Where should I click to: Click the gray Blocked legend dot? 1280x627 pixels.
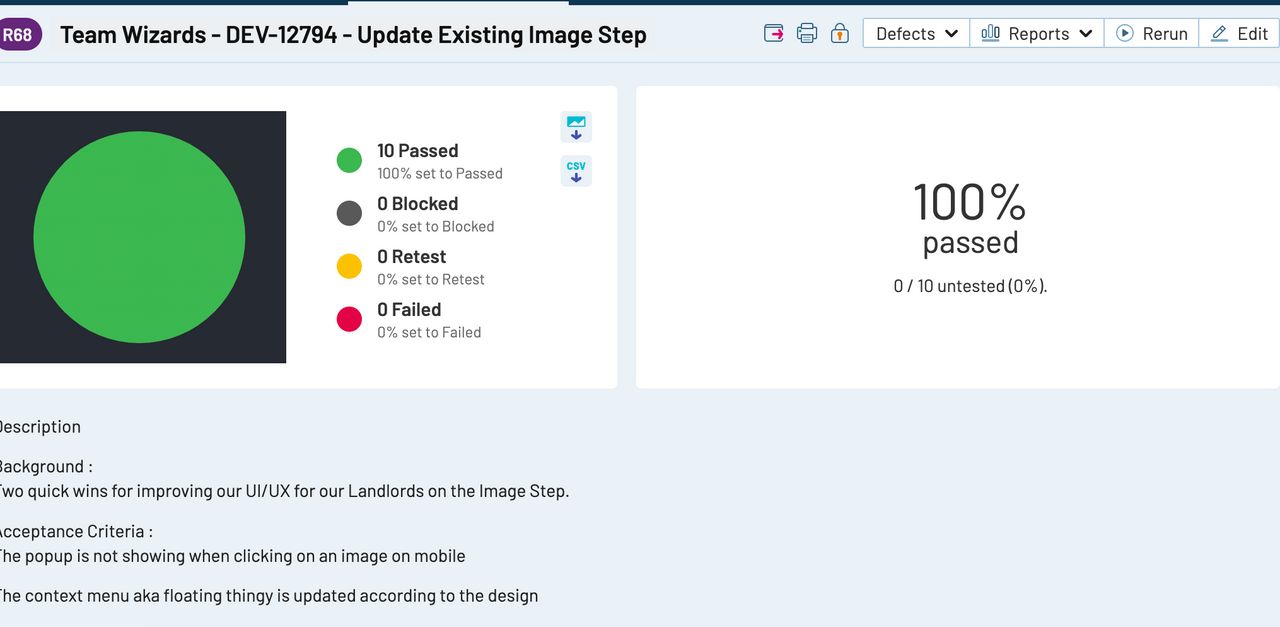point(349,213)
